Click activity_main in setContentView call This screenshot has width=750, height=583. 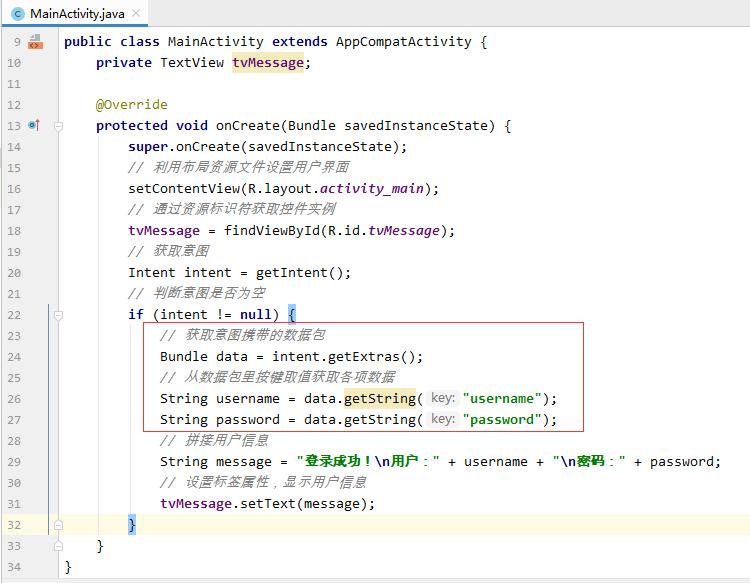coord(372,189)
